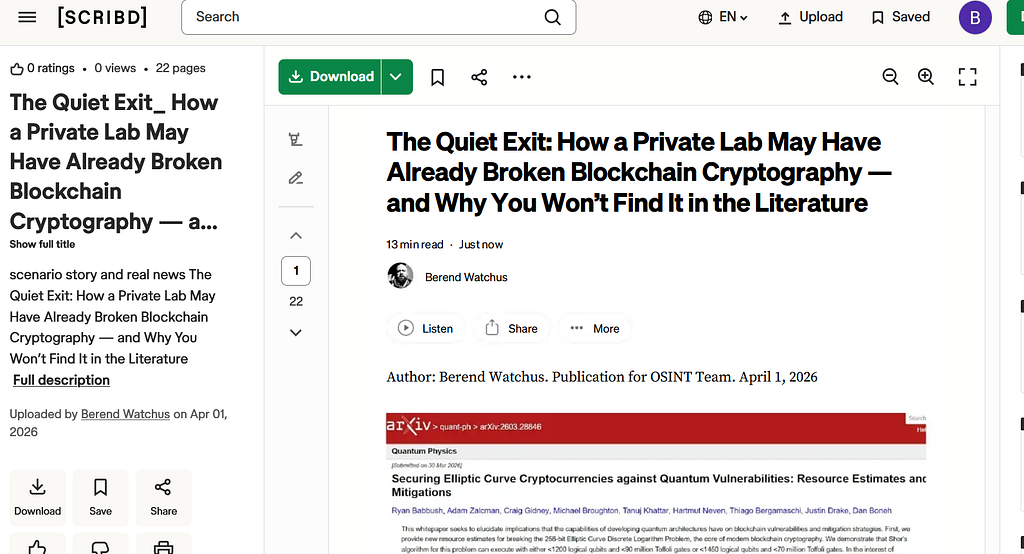The image size is (1024, 554).
Task: Click the search magnifier icon
Action: 552,17
